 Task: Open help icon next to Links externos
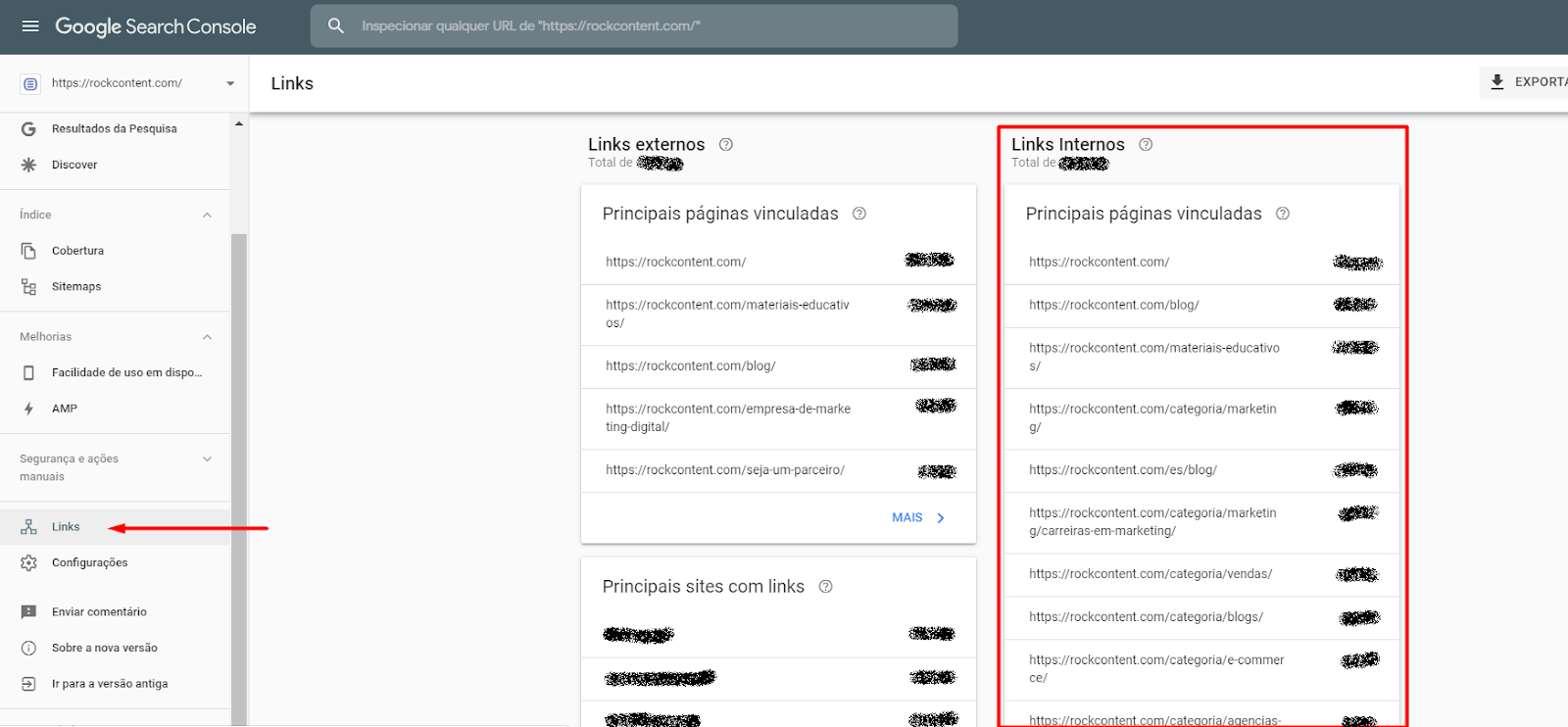726,144
